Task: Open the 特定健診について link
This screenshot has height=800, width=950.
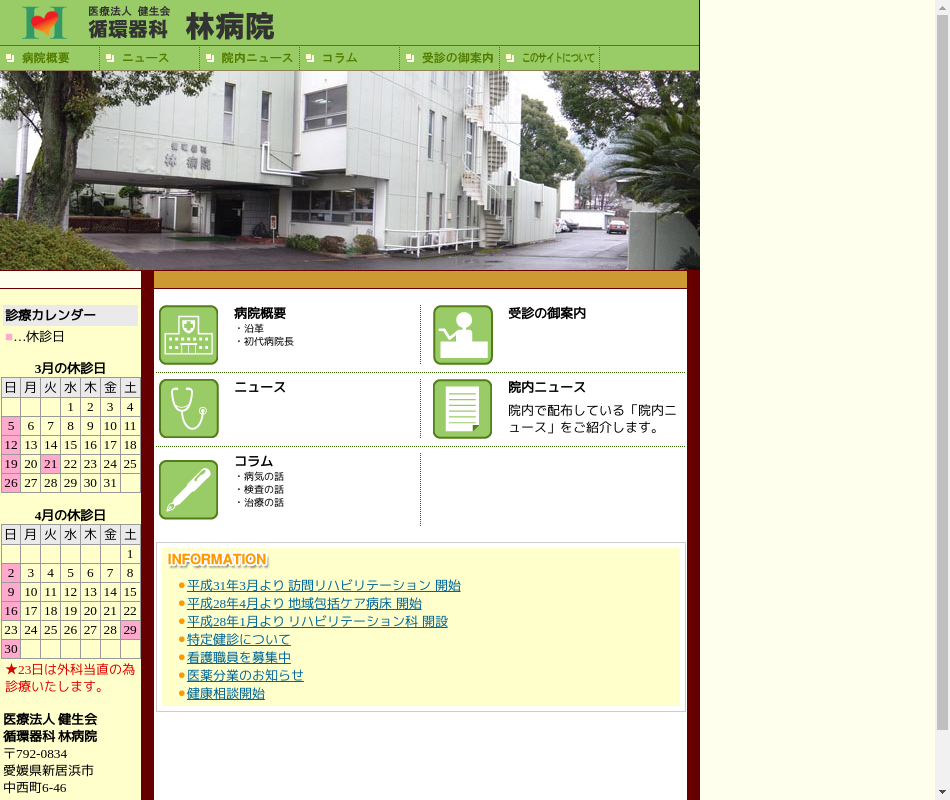Action: [238, 640]
